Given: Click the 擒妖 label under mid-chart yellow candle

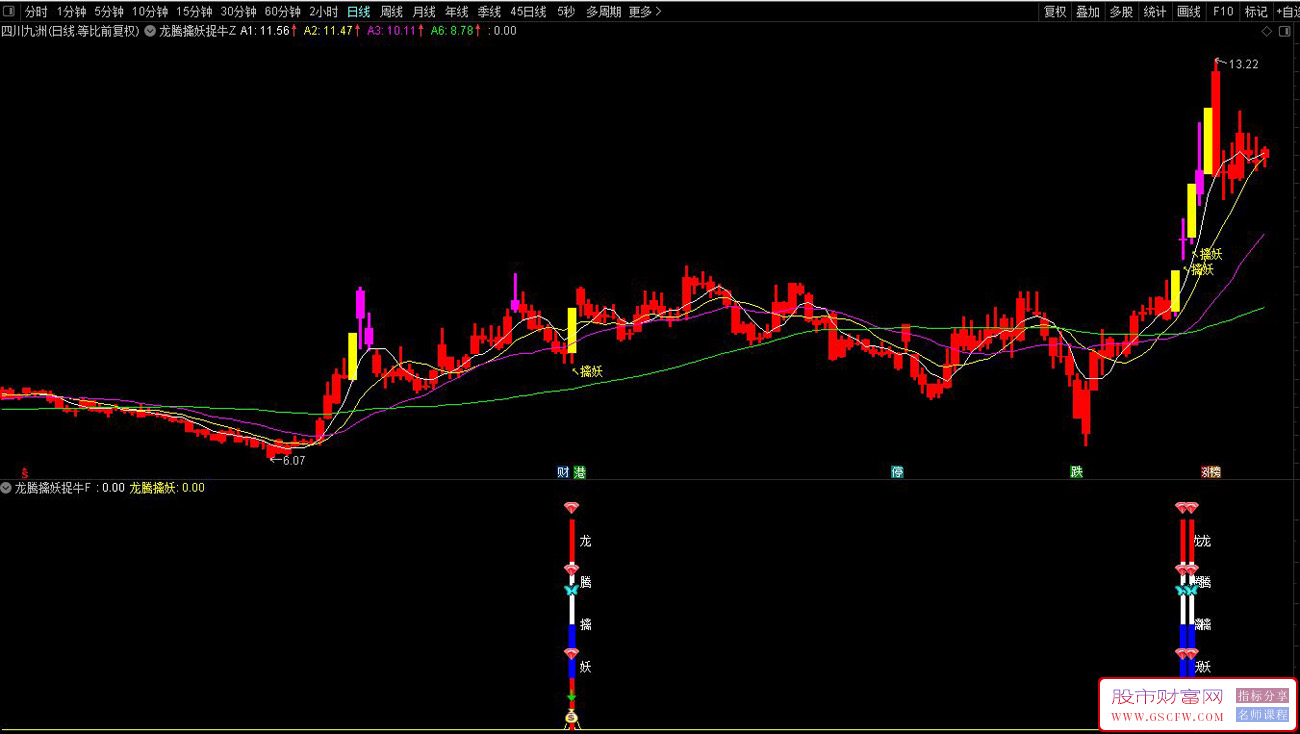Looking at the screenshot, I should click(591, 372).
